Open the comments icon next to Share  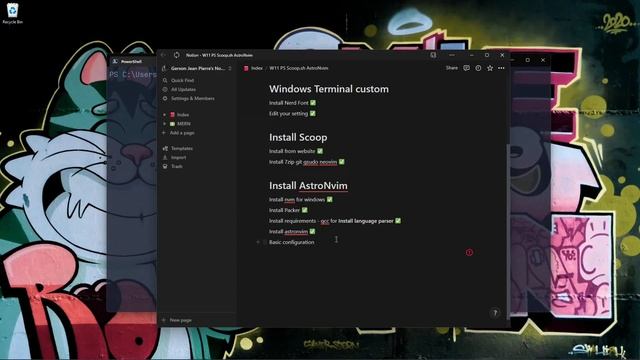(x=466, y=68)
